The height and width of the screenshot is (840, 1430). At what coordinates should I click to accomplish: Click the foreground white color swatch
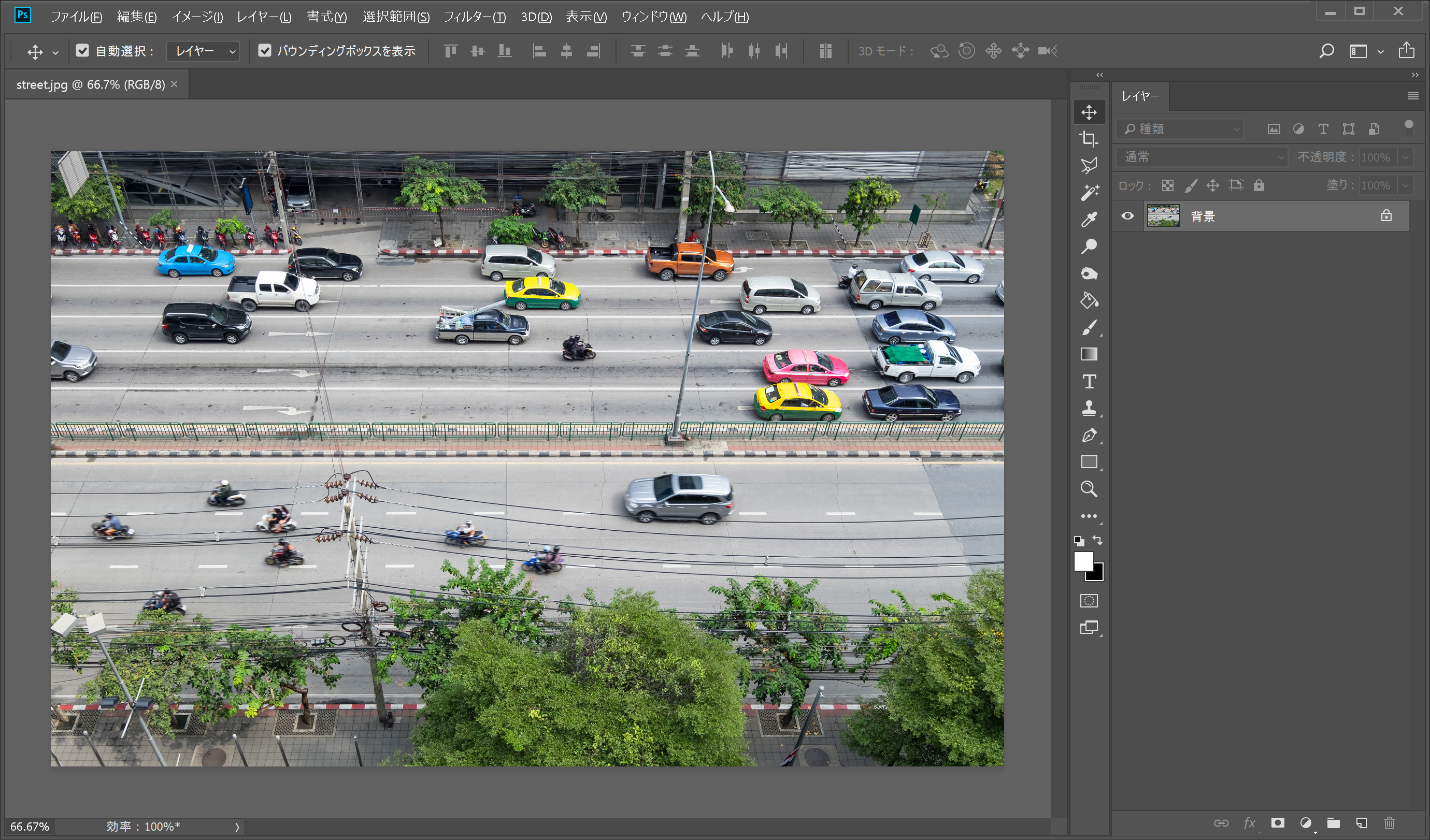coord(1083,561)
